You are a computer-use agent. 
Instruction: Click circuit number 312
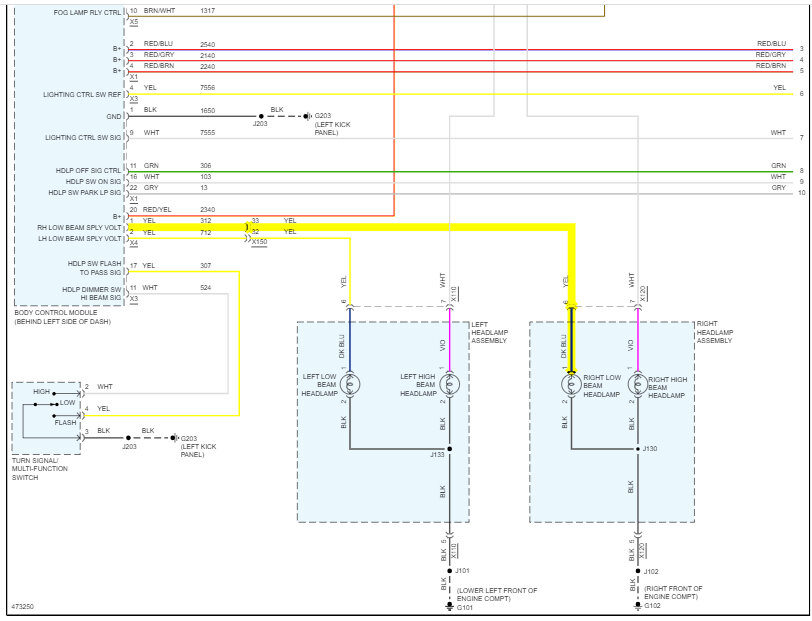pos(206,221)
